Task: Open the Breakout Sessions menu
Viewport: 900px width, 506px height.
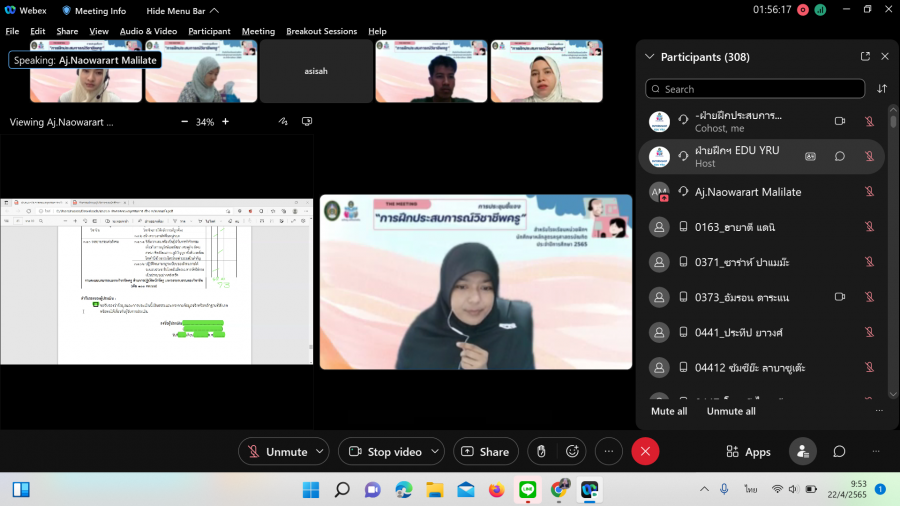Action: (321, 31)
